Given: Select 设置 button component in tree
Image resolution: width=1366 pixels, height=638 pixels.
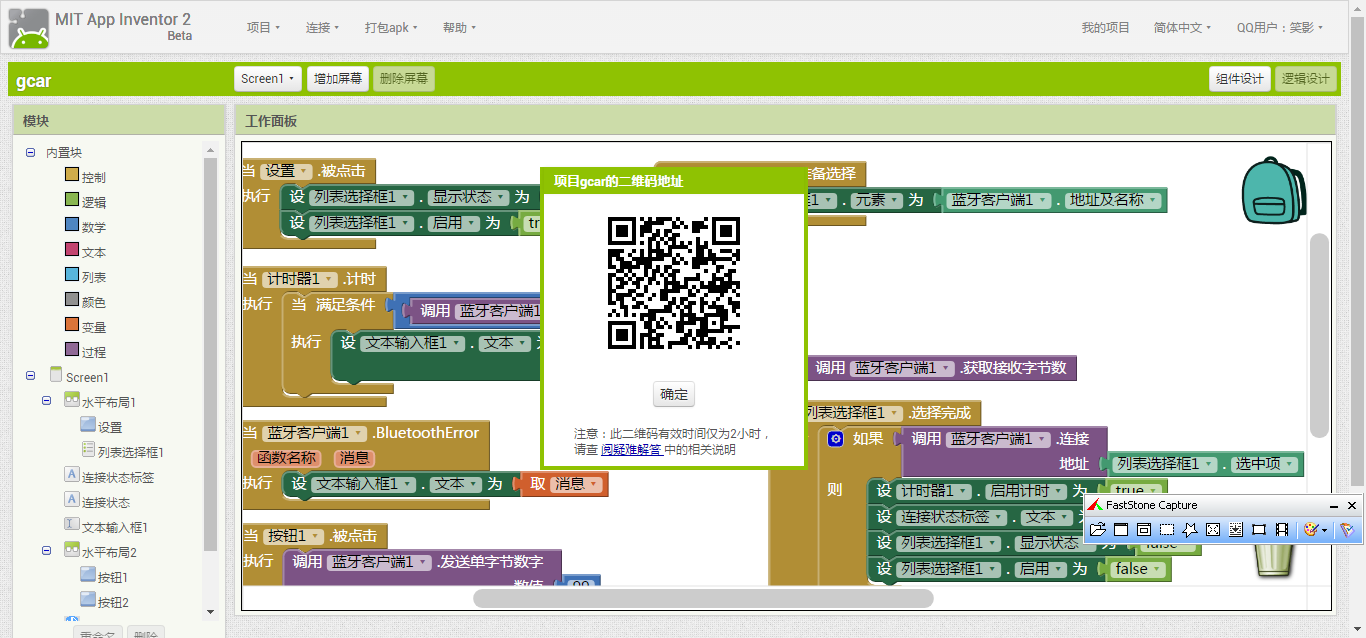Looking at the screenshot, I should click(101, 426).
